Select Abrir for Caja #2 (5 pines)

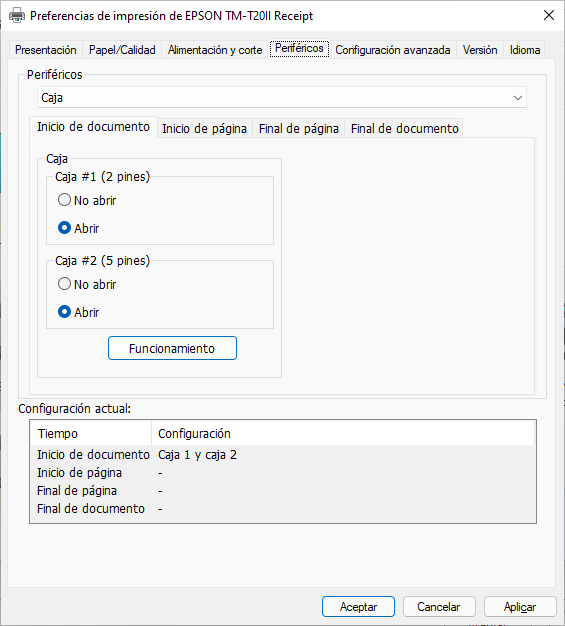[79, 312]
